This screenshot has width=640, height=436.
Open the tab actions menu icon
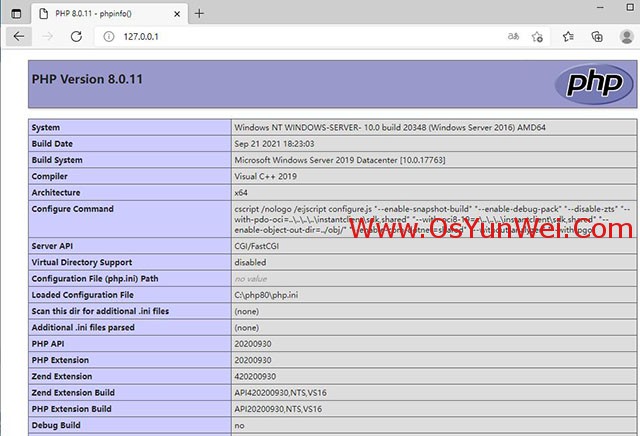pos(16,14)
